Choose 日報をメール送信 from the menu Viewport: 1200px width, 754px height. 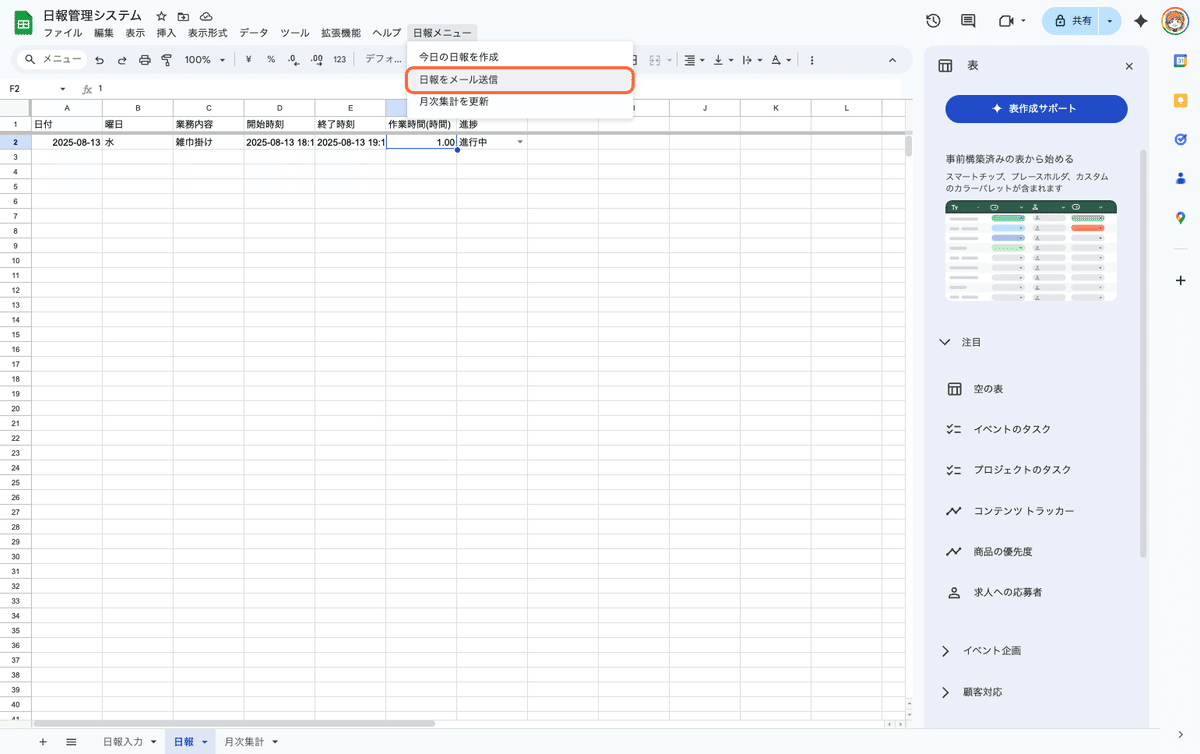520,79
